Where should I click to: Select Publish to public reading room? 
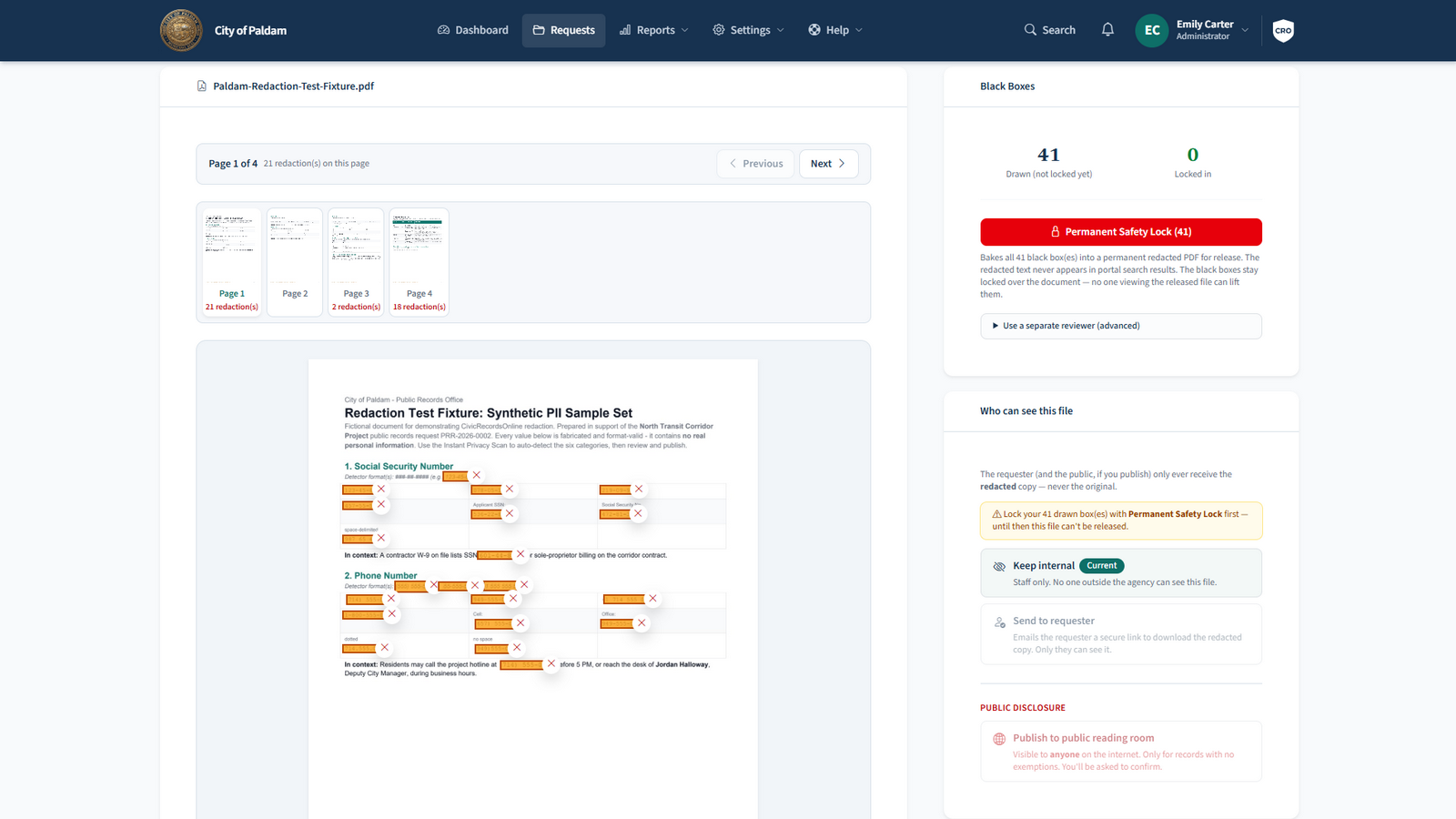click(1121, 752)
